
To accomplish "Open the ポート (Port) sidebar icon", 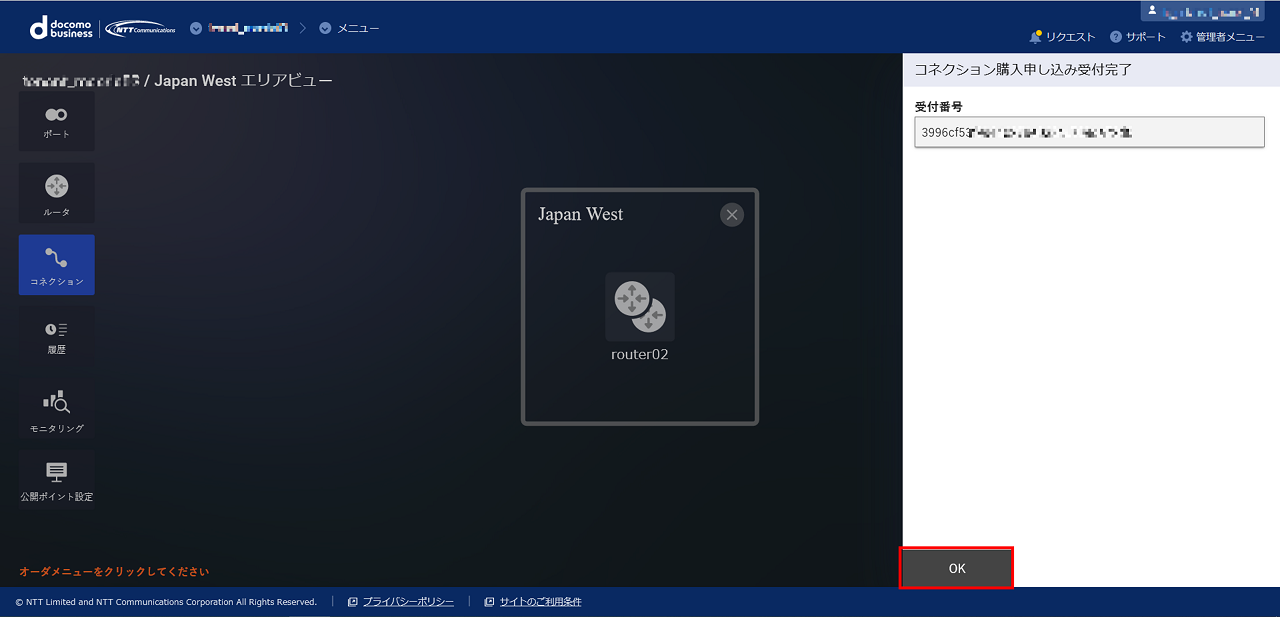I will pyautogui.click(x=56, y=122).
